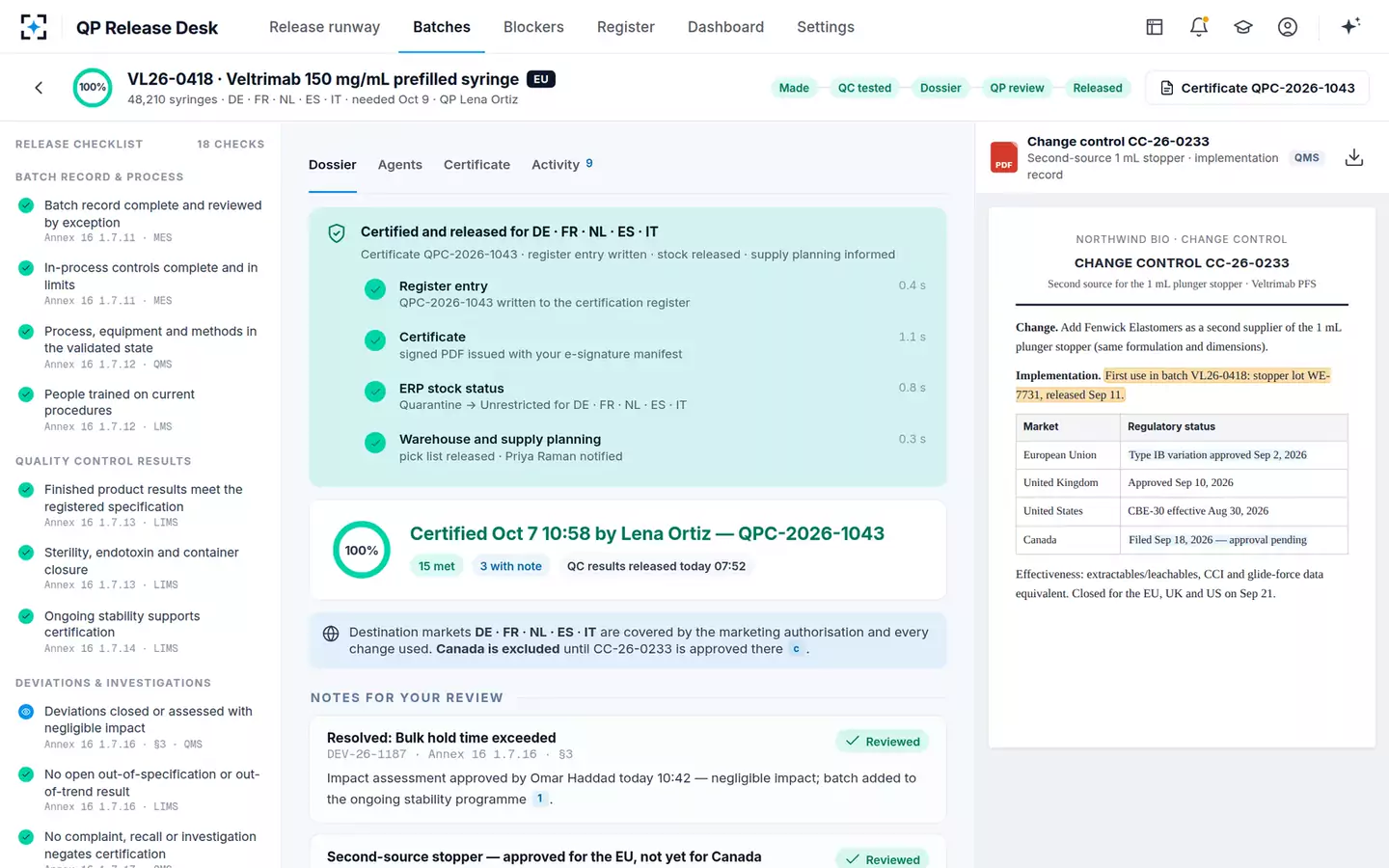This screenshot has height=868, width=1389.
Task: Open the user account profile icon
Action: pyautogui.click(x=1288, y=27)
